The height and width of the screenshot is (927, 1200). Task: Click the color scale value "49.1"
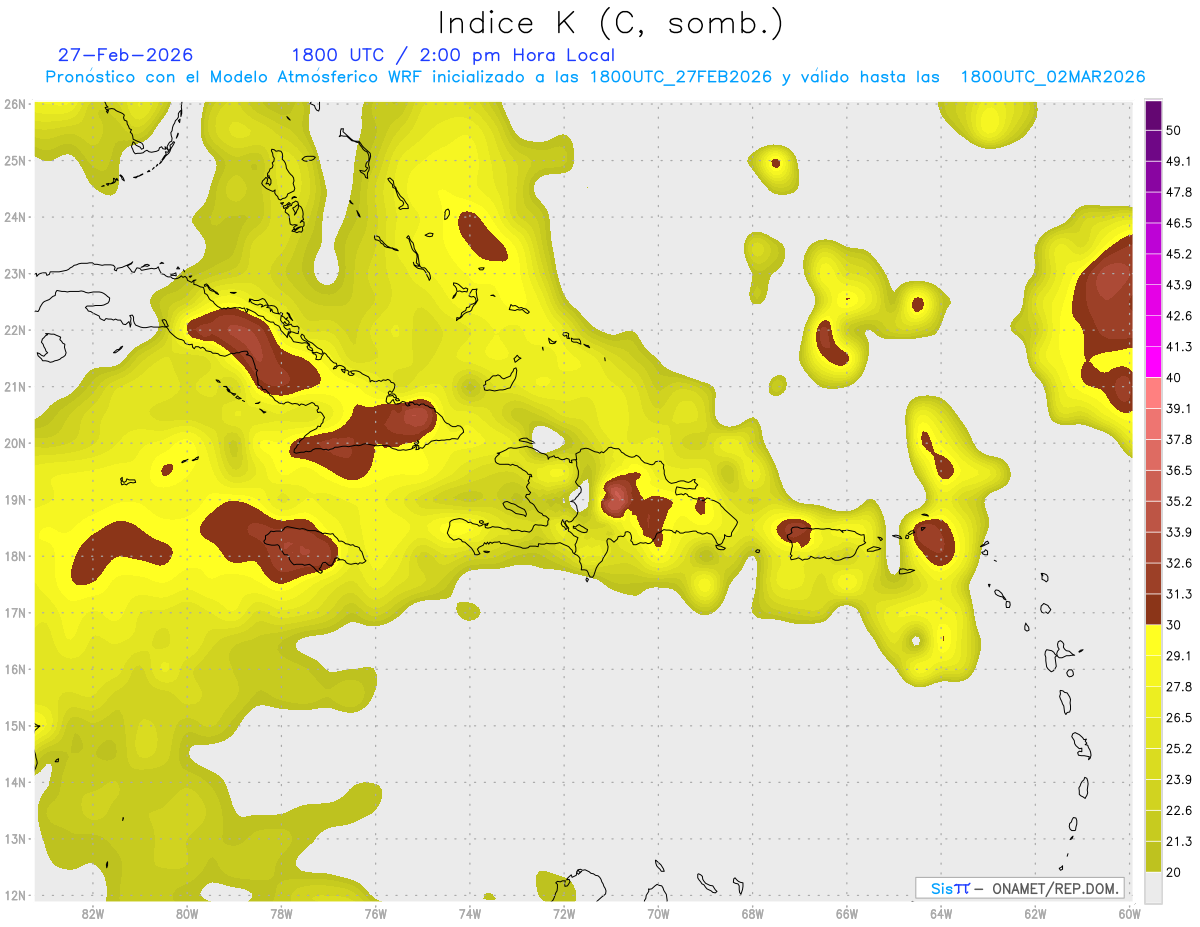click(1178, 161)
